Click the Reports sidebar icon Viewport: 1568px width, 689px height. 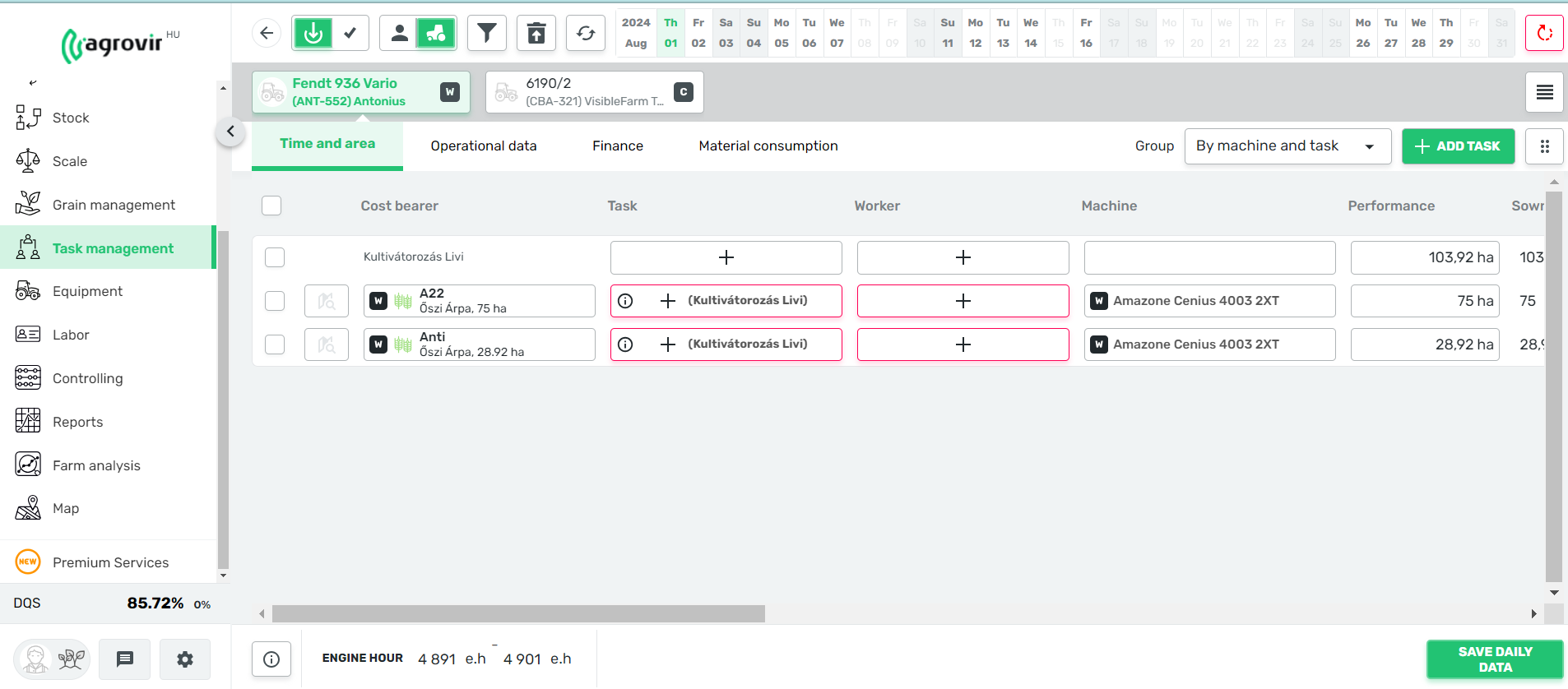point(28,421)
